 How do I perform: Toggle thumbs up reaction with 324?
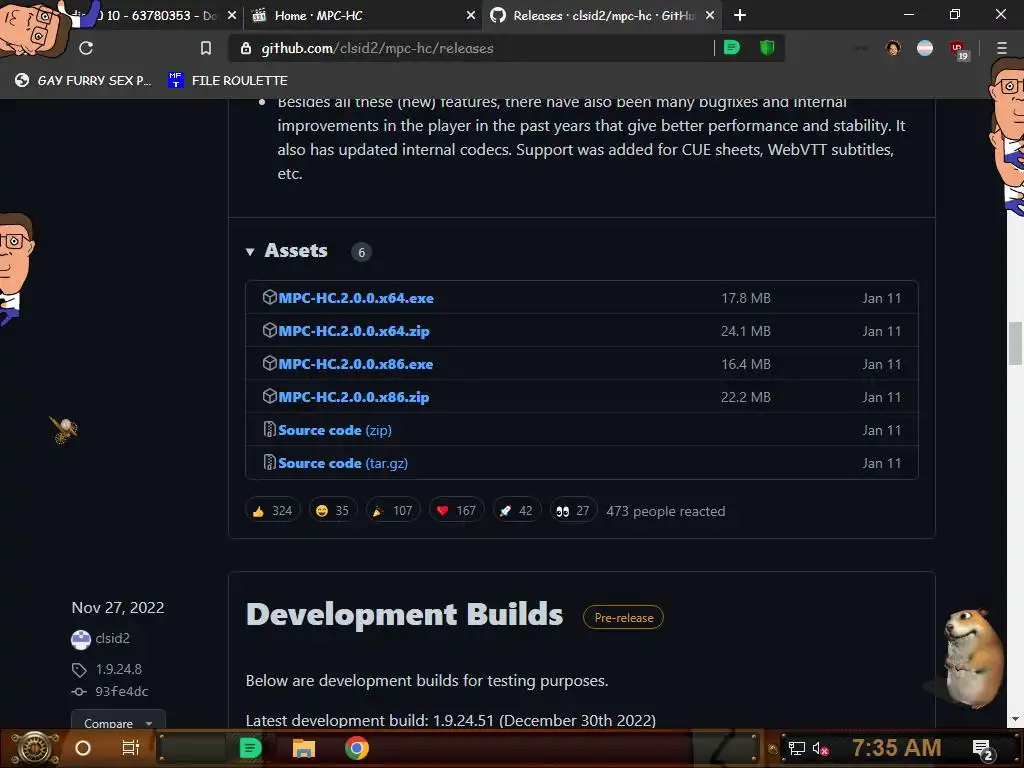pos(272,511)
